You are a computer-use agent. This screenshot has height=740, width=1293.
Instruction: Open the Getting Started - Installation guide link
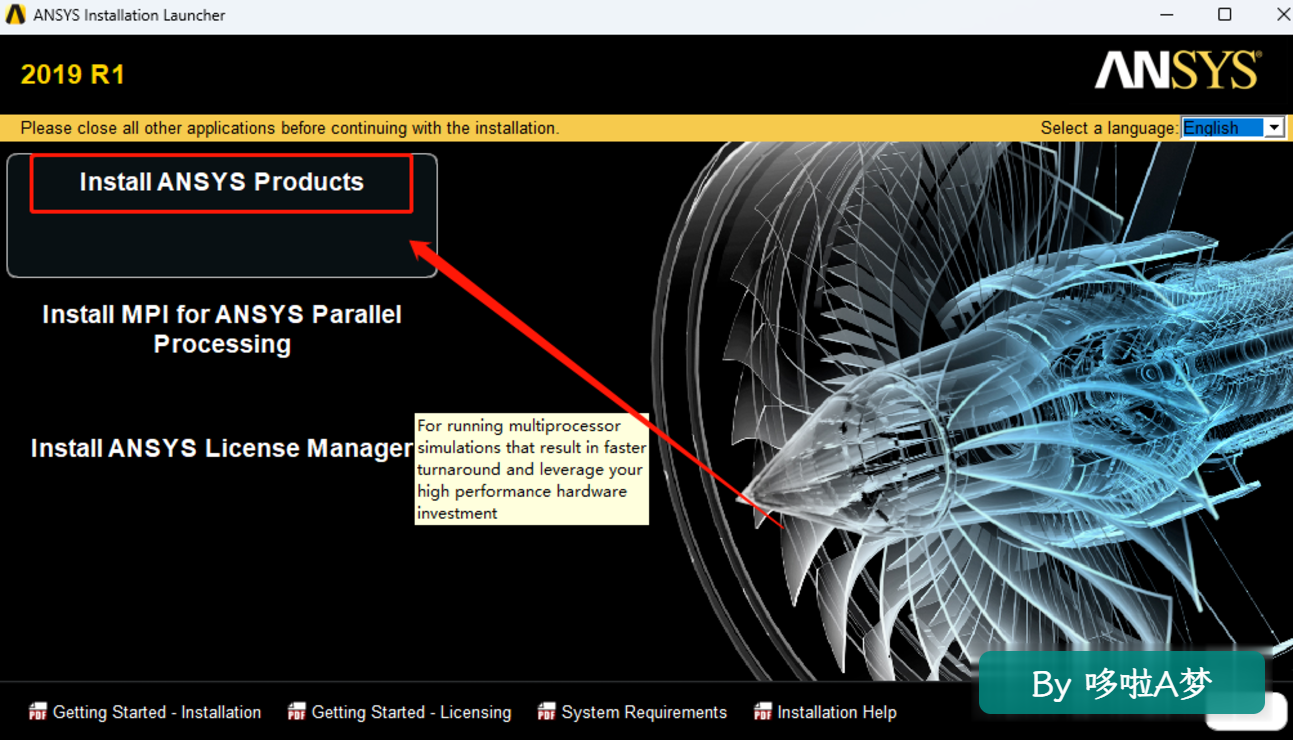(x=157, y=712)
